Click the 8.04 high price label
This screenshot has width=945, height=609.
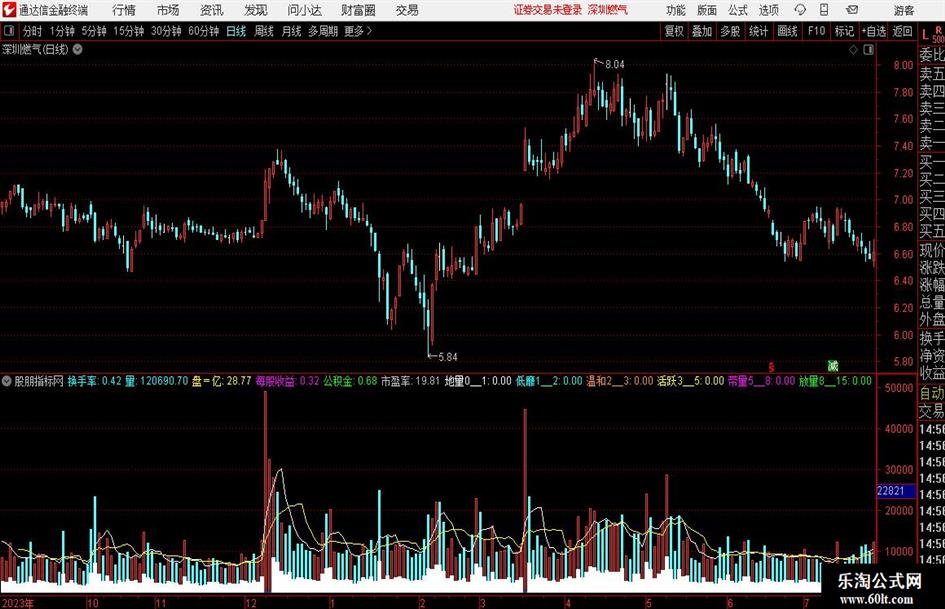tap(615, 64)
